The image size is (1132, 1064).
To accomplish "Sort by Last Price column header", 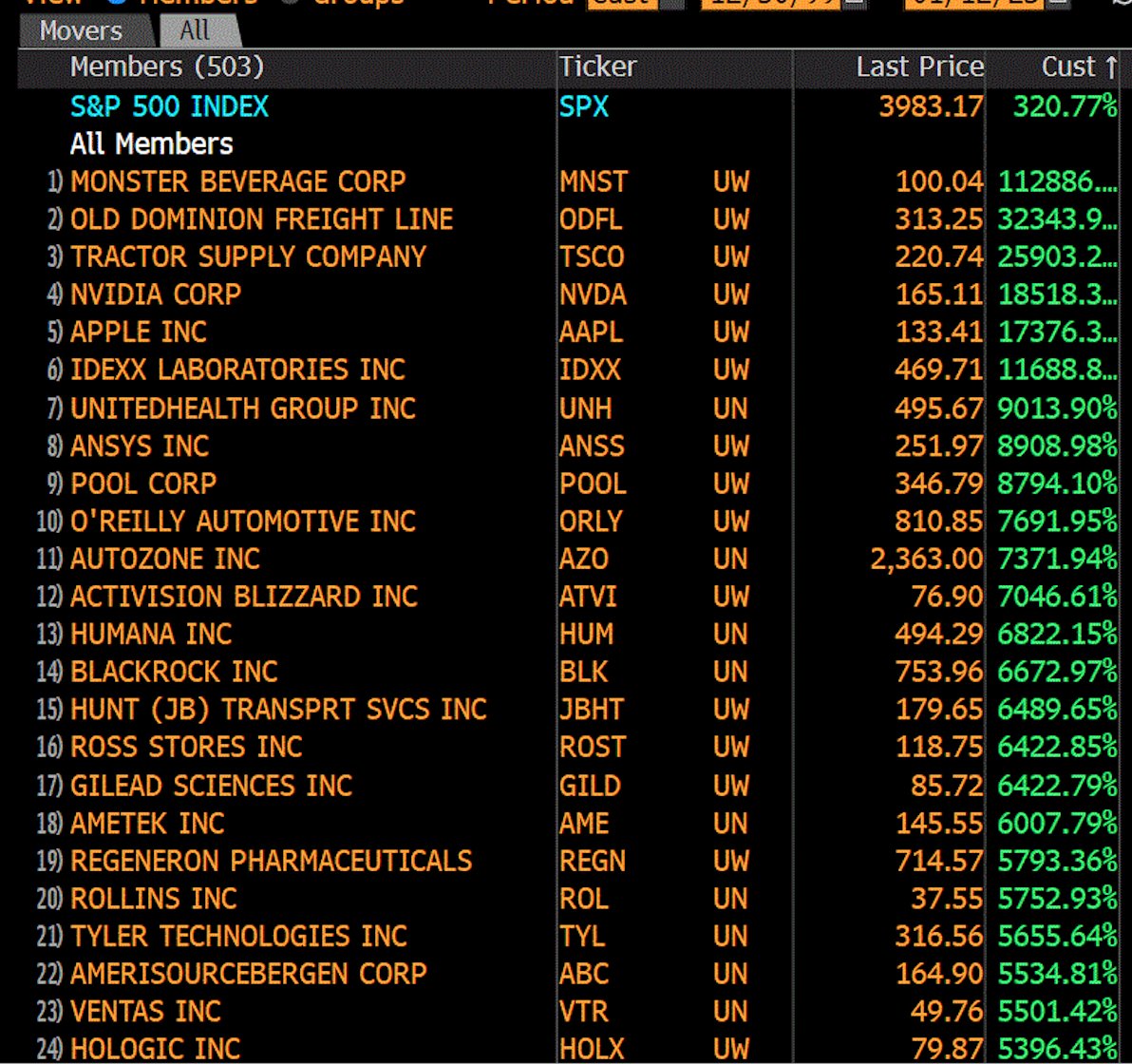I will pyautogui.click(x=919, y=67).
